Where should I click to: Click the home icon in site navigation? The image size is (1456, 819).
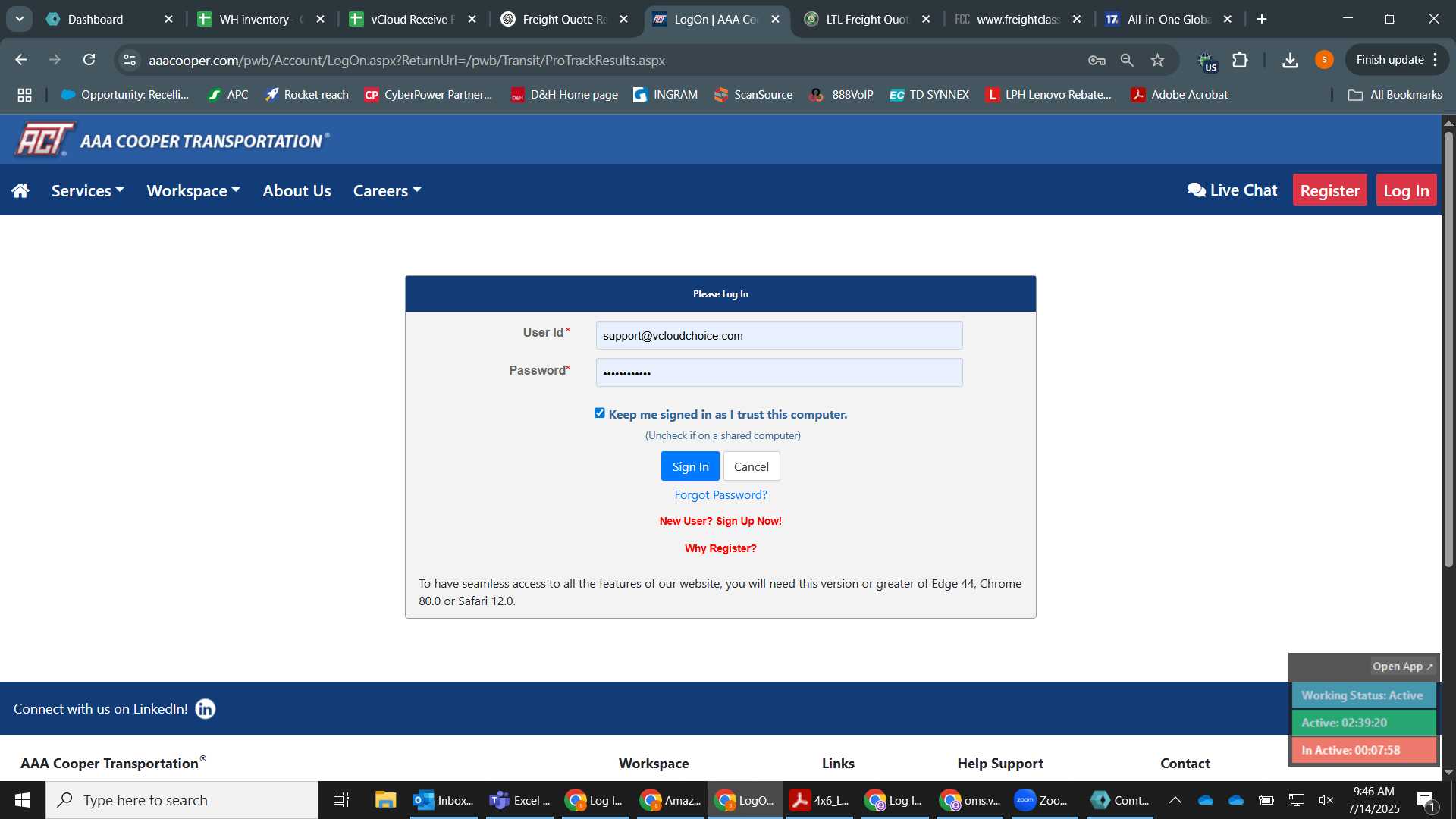pos(20,190)
